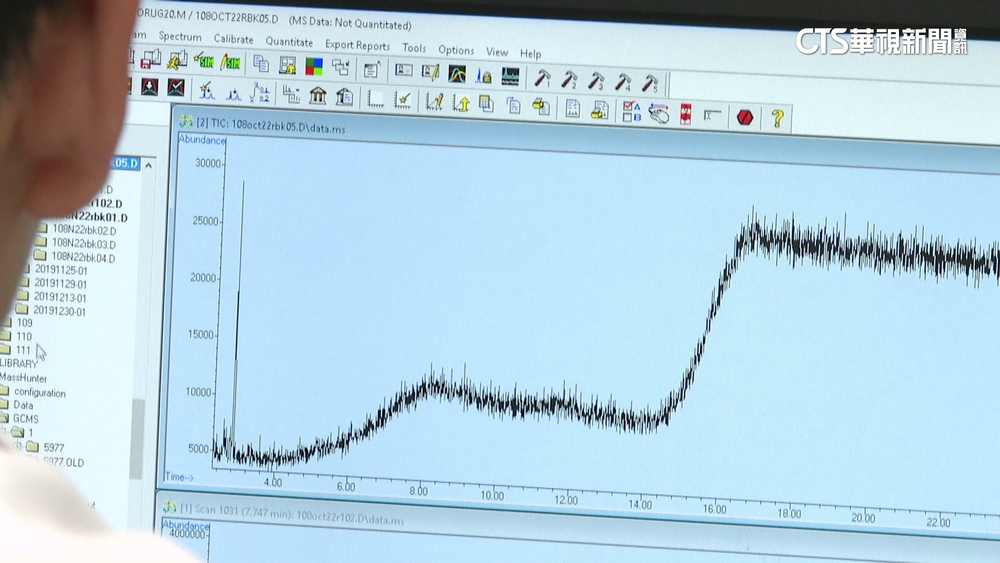Open the Quantitate menu

(x=289, y=42)
